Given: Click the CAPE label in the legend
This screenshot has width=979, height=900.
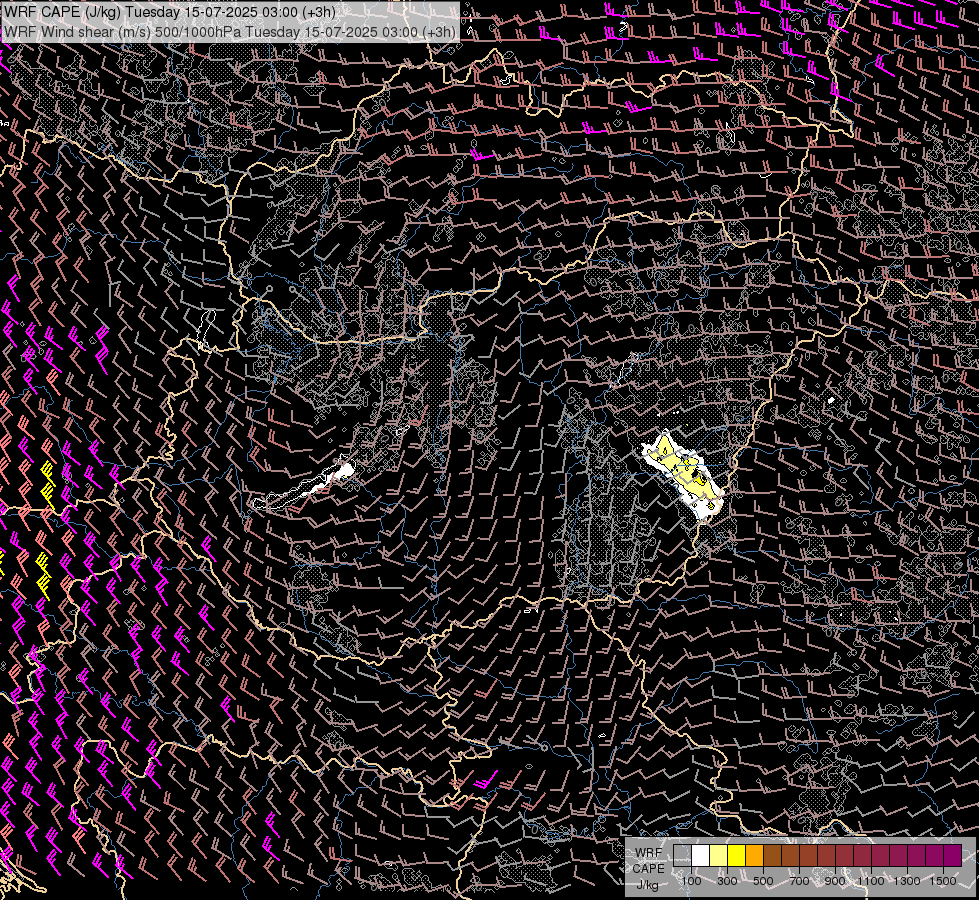Looking at the screenshot, I should pyautogui.click(x=649, y=869).
